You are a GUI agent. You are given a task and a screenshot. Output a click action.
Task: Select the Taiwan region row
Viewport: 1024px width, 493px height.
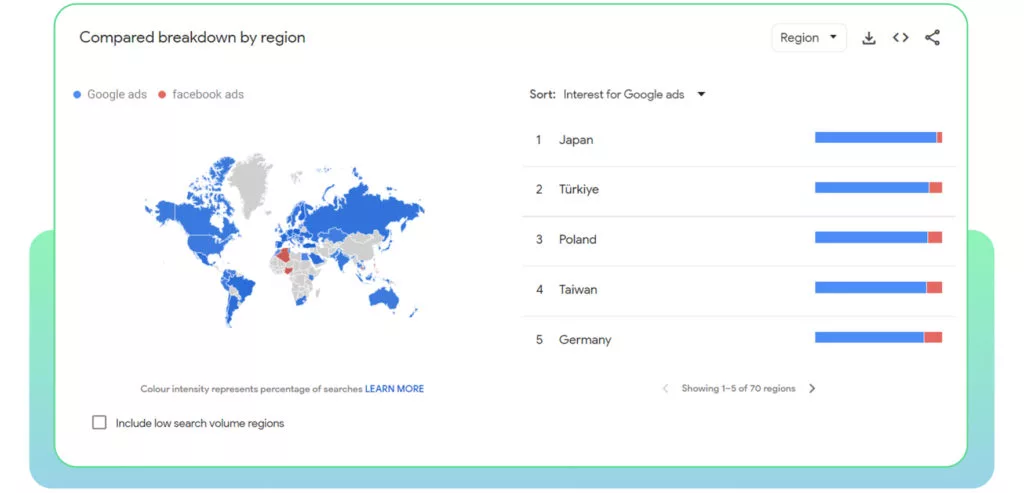click(739, 289)
